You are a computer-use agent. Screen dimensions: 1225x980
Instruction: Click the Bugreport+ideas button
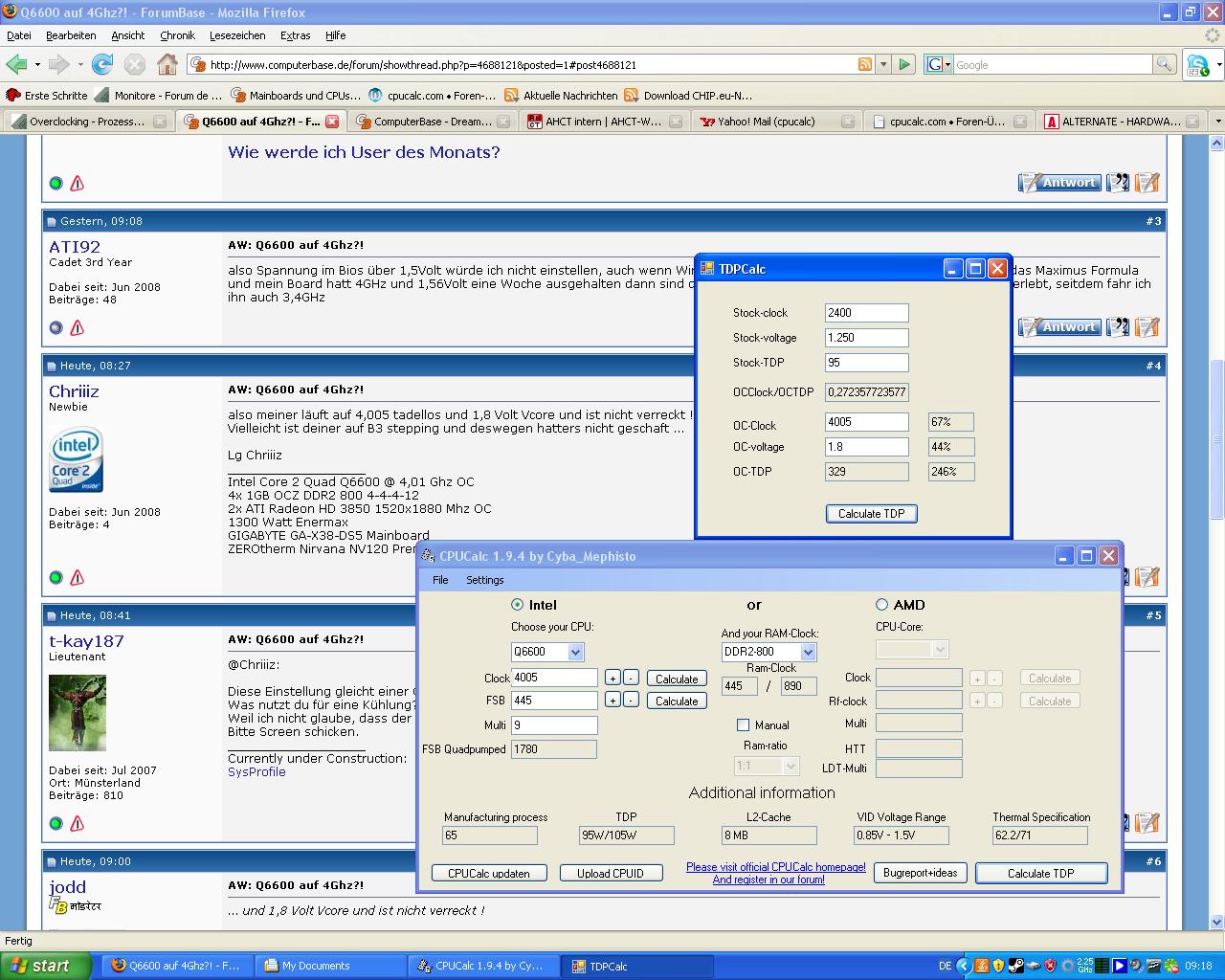coord(920,873)
